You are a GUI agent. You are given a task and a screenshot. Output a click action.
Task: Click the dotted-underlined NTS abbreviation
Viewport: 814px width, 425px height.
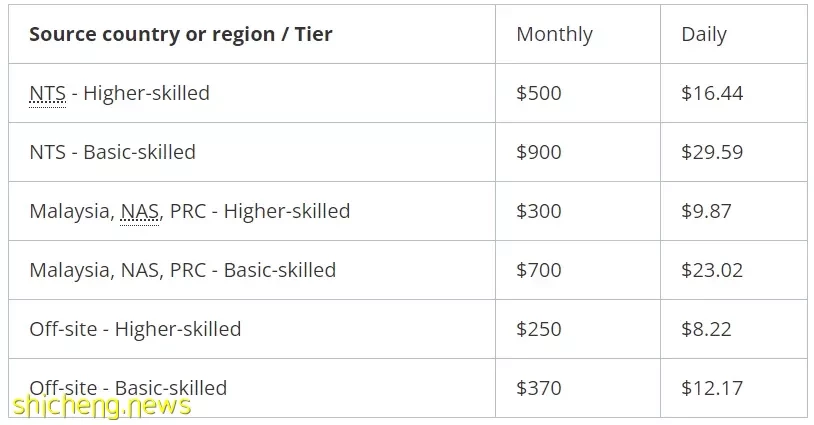pyautogui.click(x=48, y=93)
